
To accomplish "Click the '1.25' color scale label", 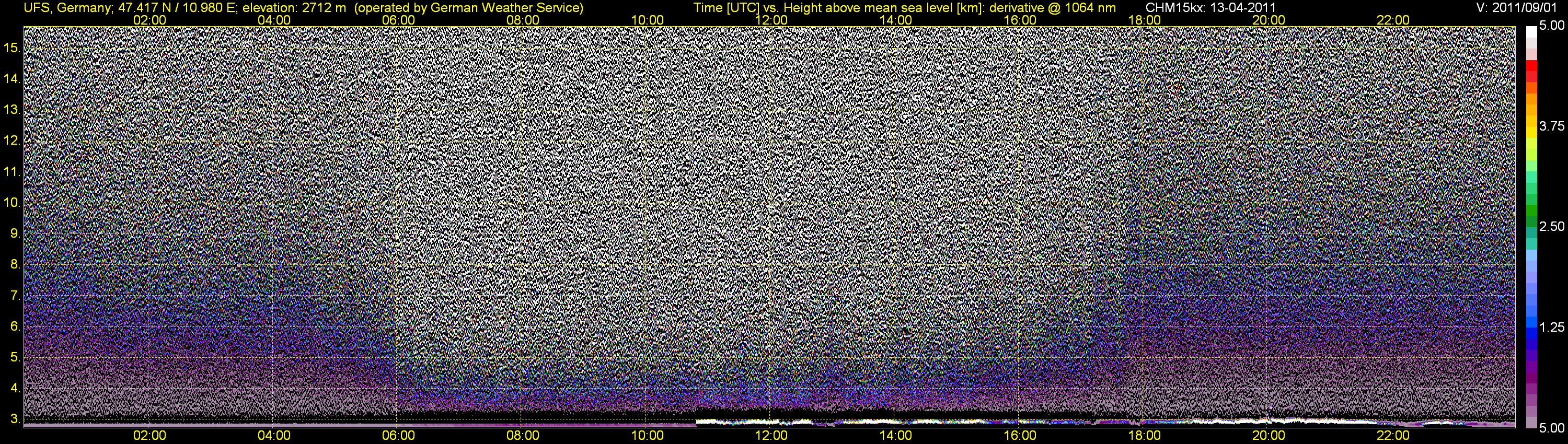I will point(1552,327).
